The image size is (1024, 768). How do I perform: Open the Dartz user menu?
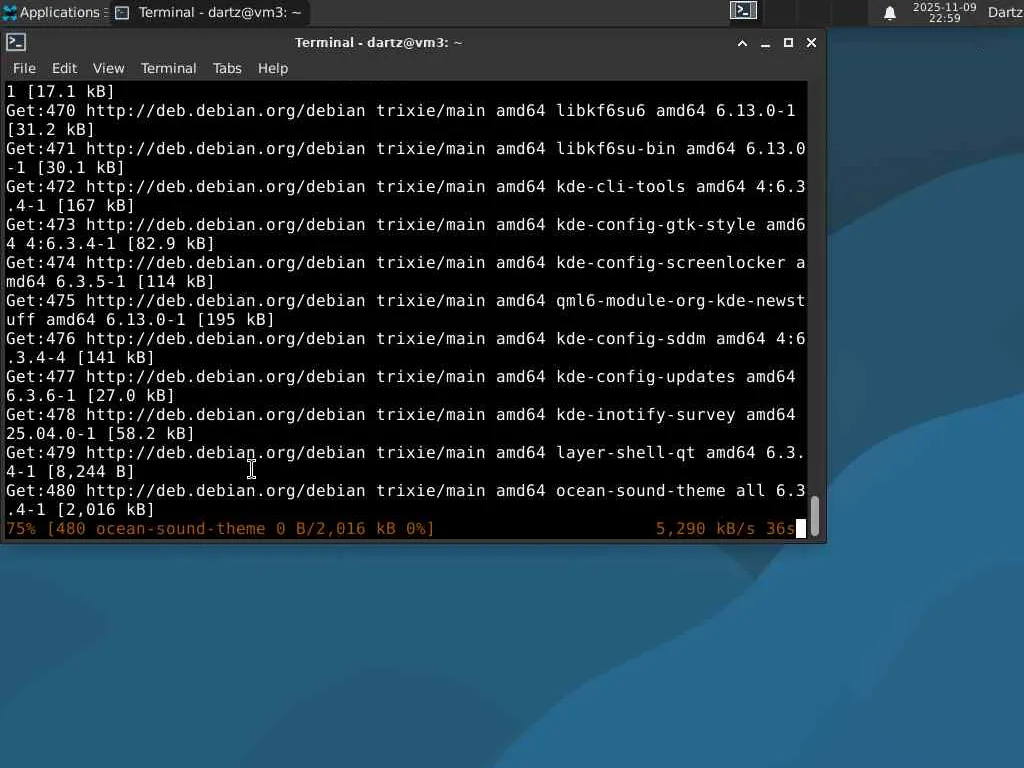coord(1005,12)
